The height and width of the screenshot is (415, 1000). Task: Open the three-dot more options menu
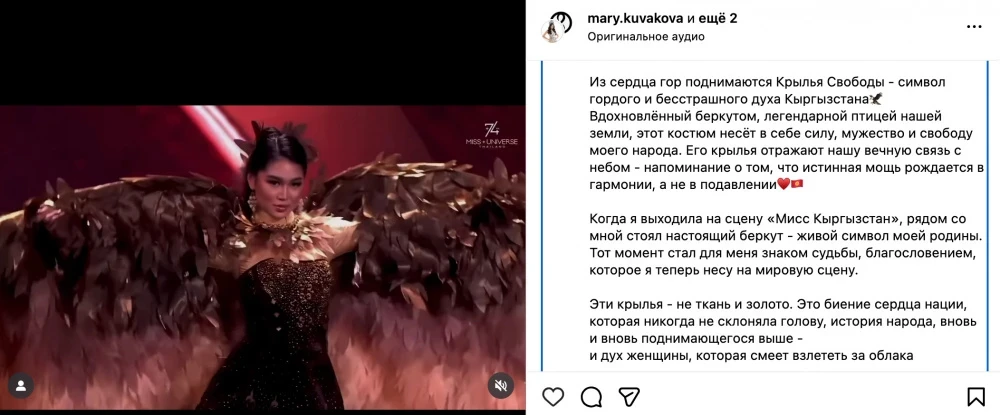click(x=974, y=27)
